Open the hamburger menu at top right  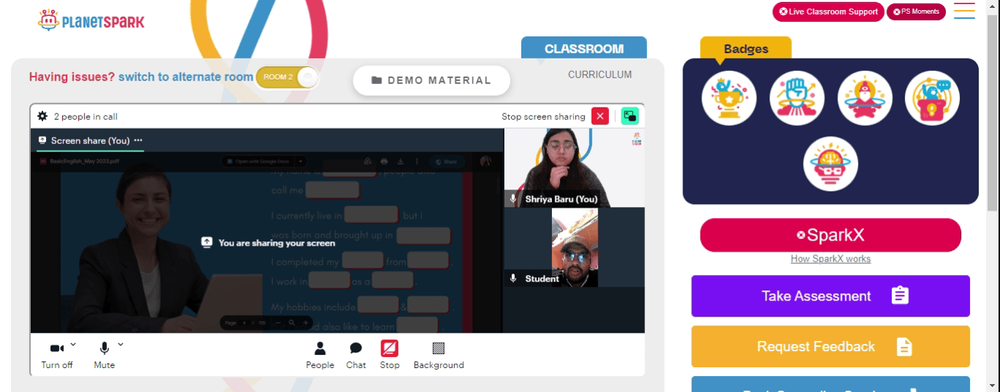[964, 11]
